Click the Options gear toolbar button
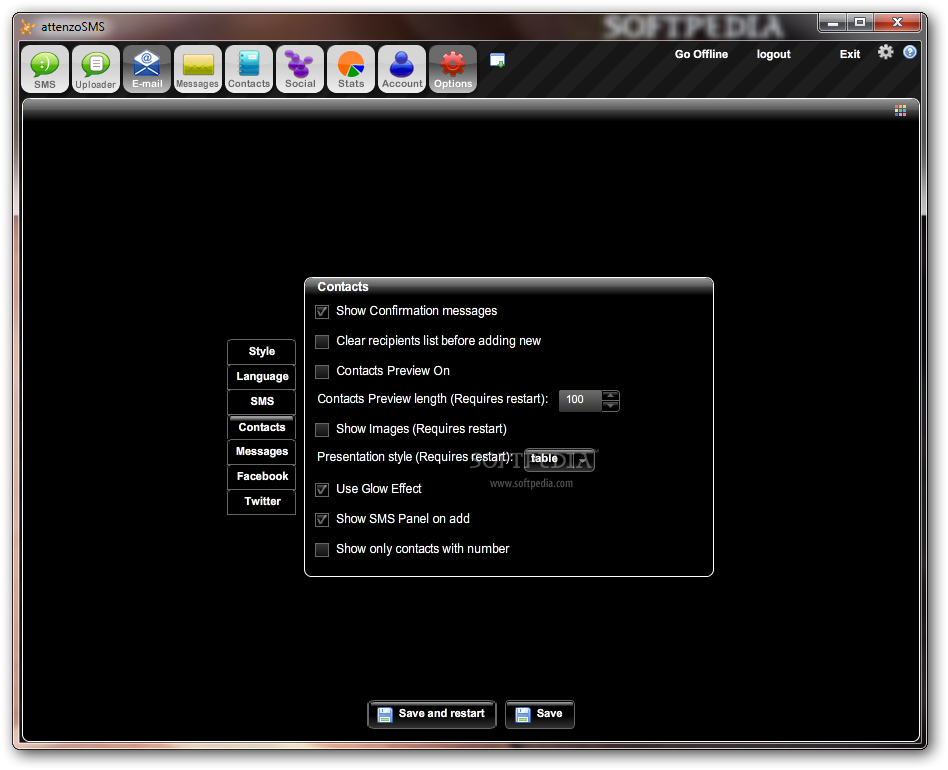The width and height of the screenshot is (948, 770). click(x=453, y=69)
